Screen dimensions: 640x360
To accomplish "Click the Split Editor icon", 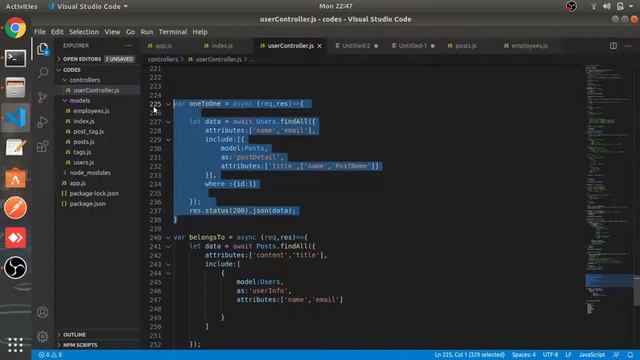I will pos(613,46).
